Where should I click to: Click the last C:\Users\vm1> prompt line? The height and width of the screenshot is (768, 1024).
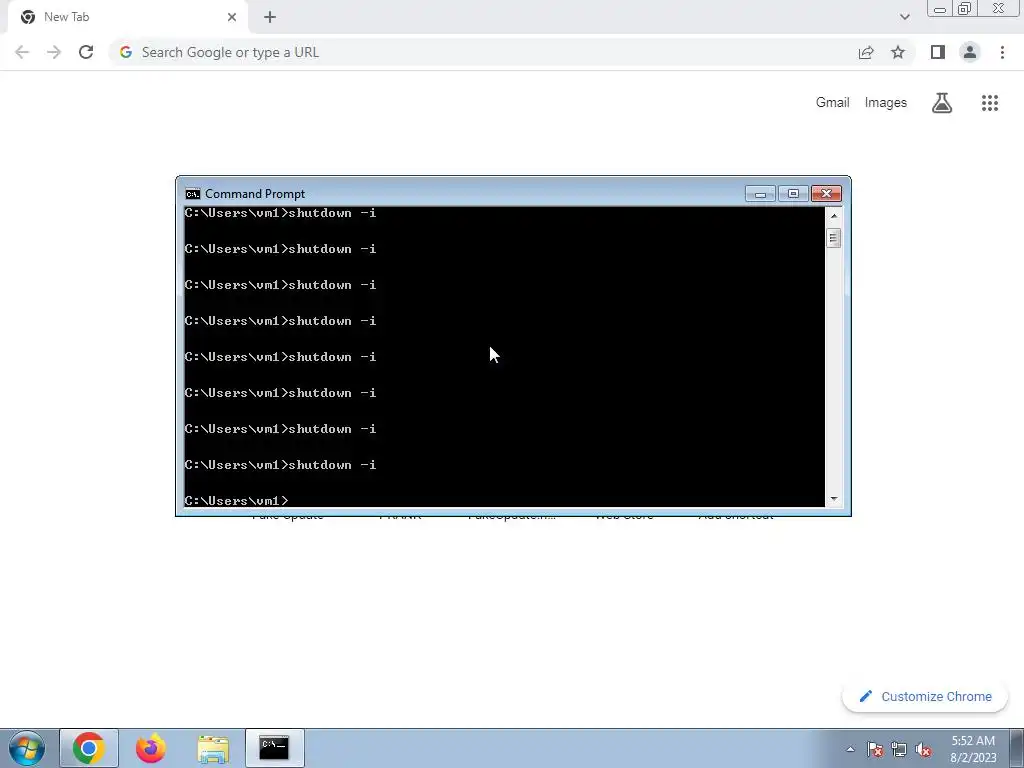tap(236, 500)
